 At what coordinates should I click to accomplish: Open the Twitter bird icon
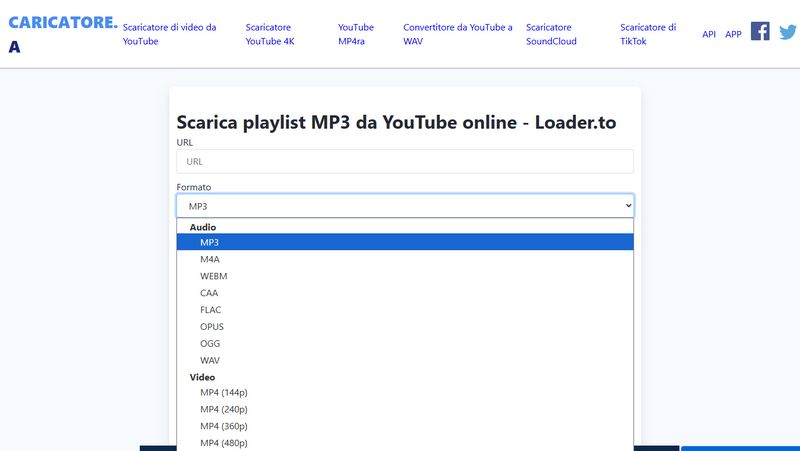788,32
